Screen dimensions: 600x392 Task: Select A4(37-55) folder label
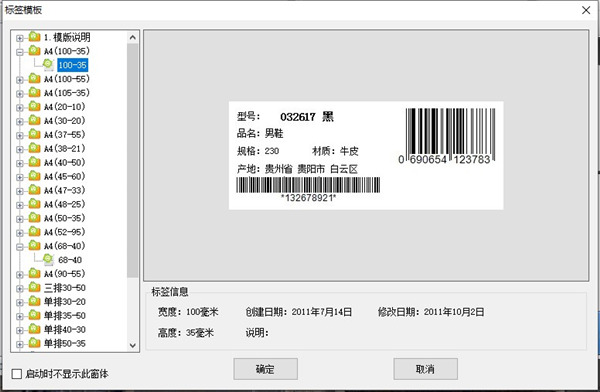(x=64, y=135)
